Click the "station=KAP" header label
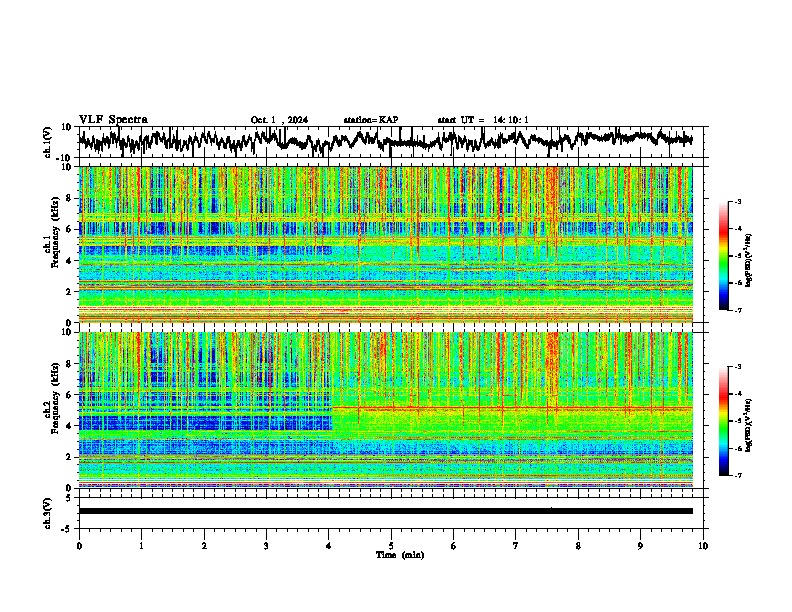 (x=371, y=120)
